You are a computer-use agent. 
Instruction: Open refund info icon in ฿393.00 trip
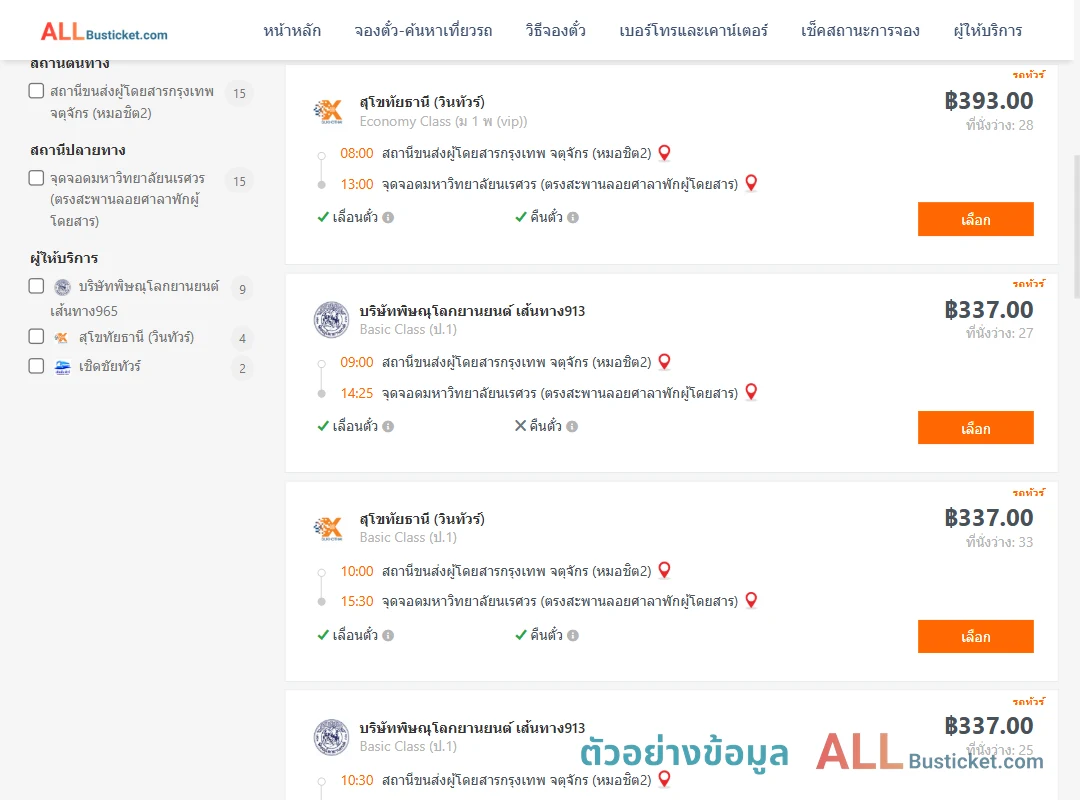(x=573, y=218)
